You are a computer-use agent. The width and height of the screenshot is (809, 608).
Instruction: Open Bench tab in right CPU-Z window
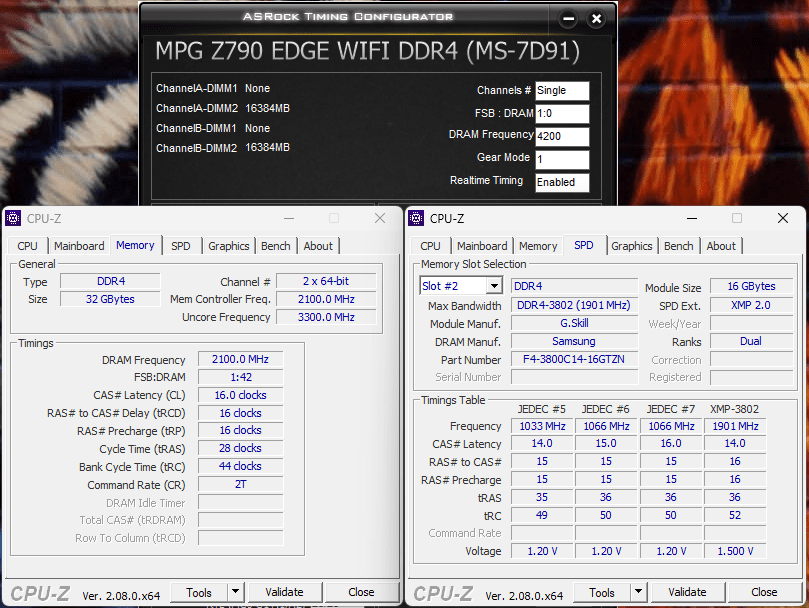[678, 246]
